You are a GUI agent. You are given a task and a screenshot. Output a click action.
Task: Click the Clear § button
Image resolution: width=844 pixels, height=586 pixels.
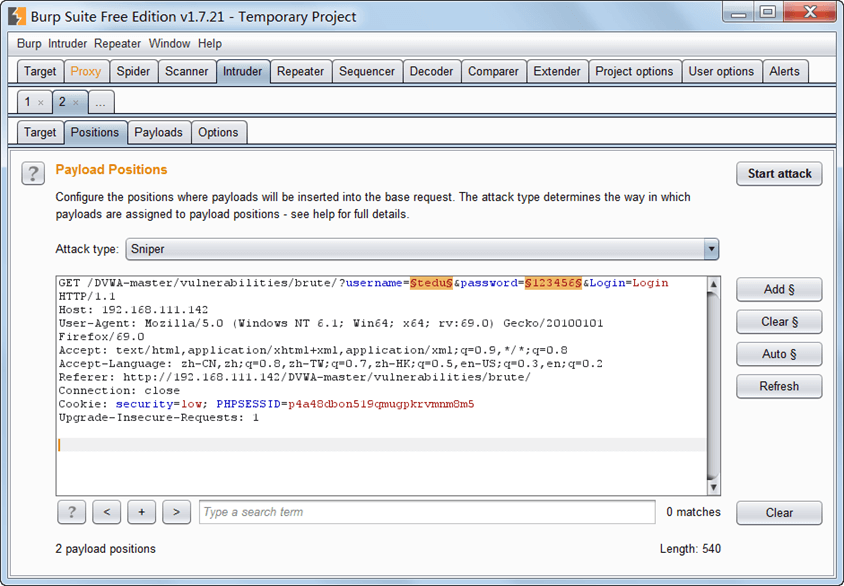pos(779,322)
